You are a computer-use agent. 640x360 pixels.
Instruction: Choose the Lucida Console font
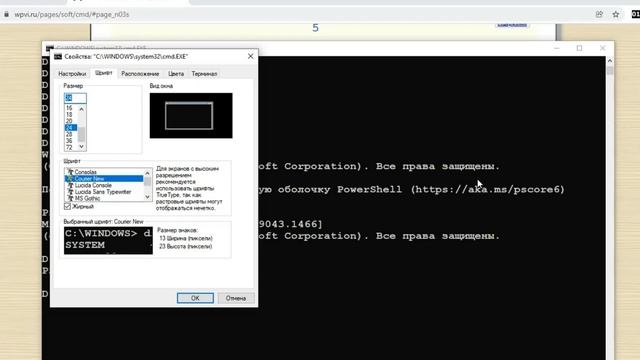point(93,185)
